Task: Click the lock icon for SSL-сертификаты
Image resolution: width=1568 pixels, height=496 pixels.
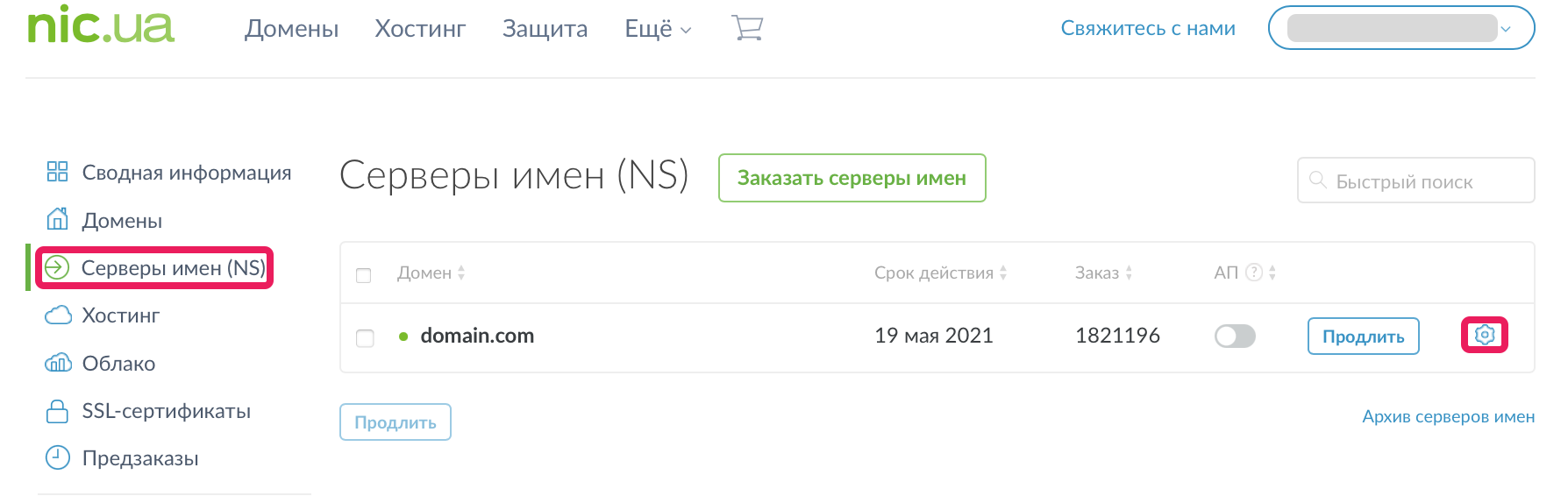Action: click(x=58, y=411)
